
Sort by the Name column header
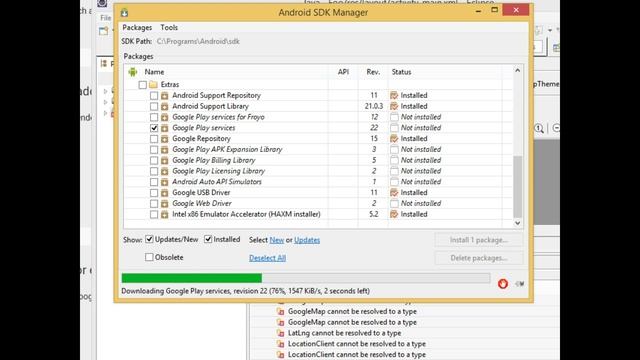tap(154, 72)
